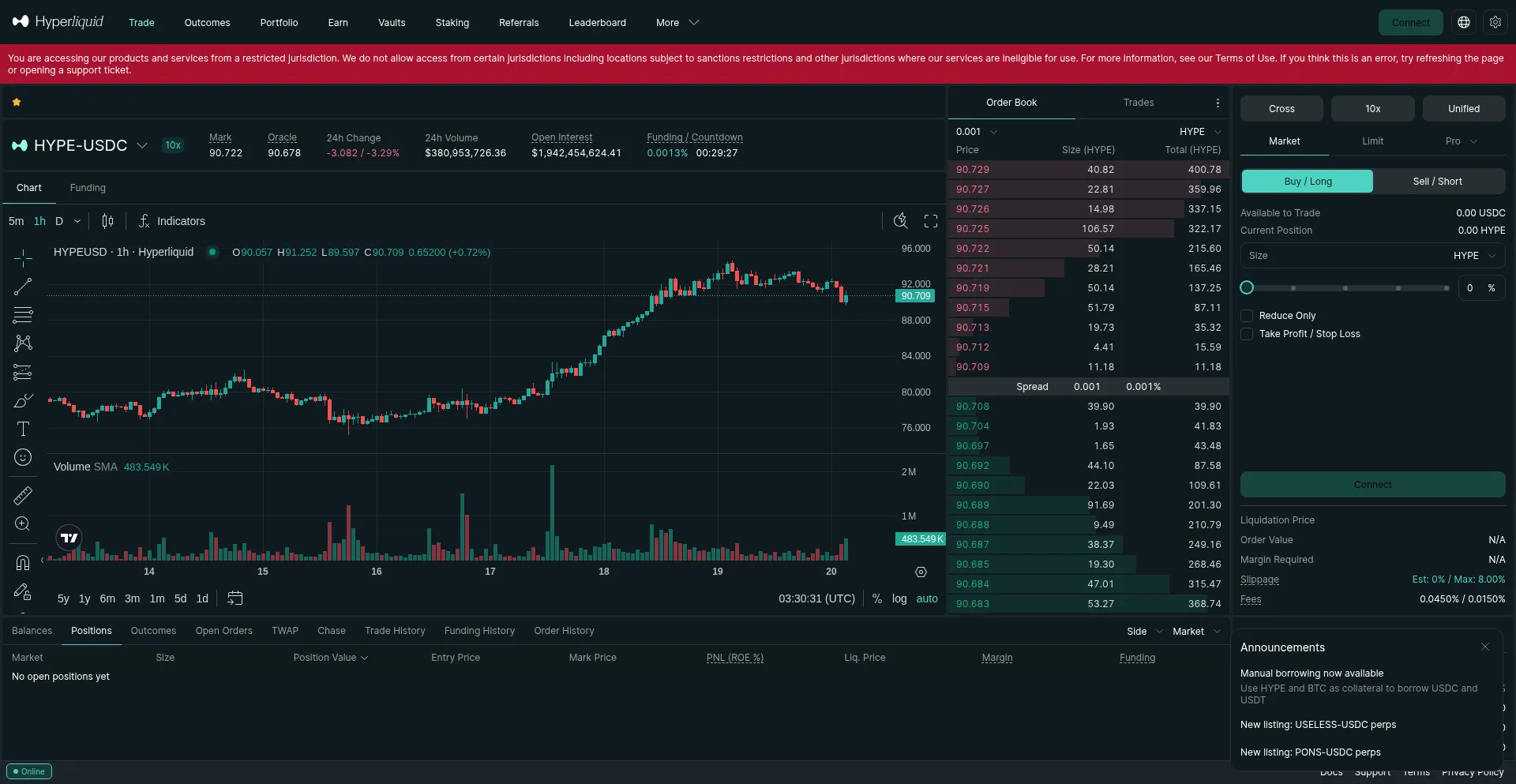
Task: Select Buy / Long side
Action: pos(1308,181)
